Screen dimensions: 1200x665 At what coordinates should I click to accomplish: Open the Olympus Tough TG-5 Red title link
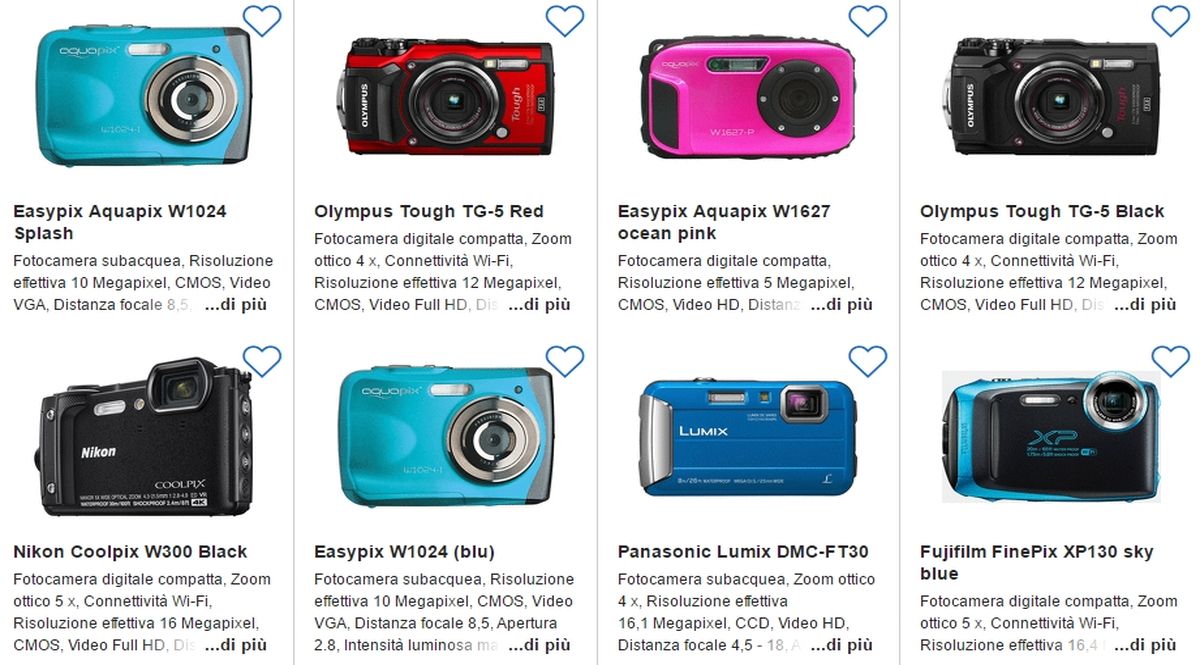(x=429, y=211)
